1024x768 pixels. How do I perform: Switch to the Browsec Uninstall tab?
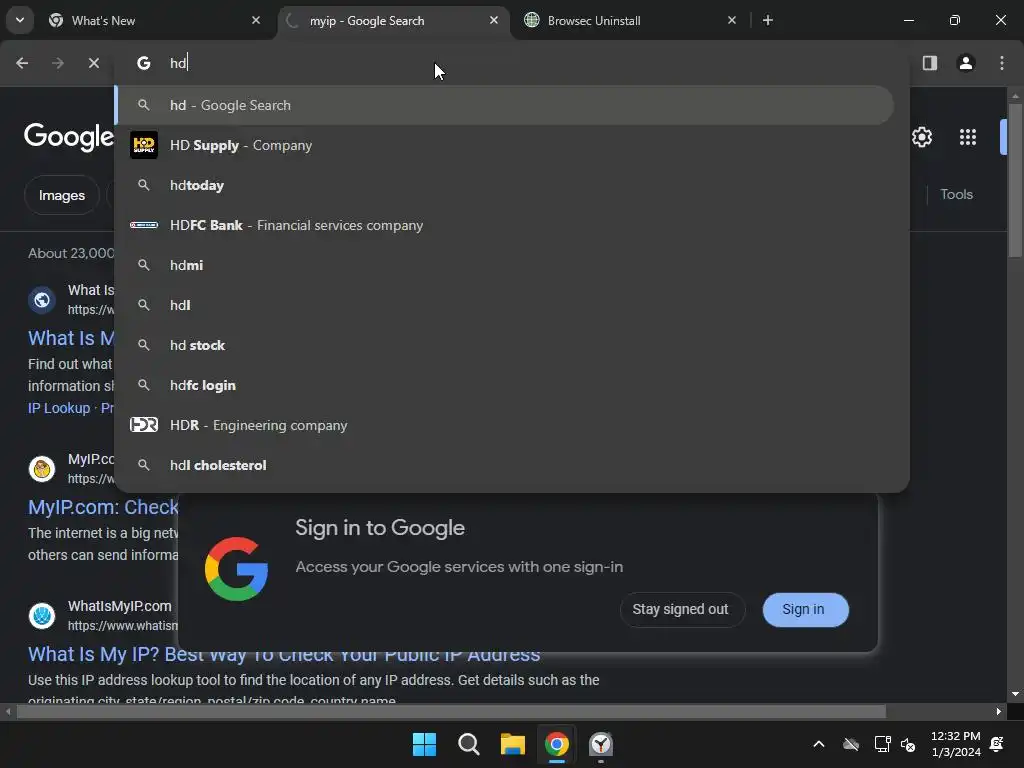631,21
